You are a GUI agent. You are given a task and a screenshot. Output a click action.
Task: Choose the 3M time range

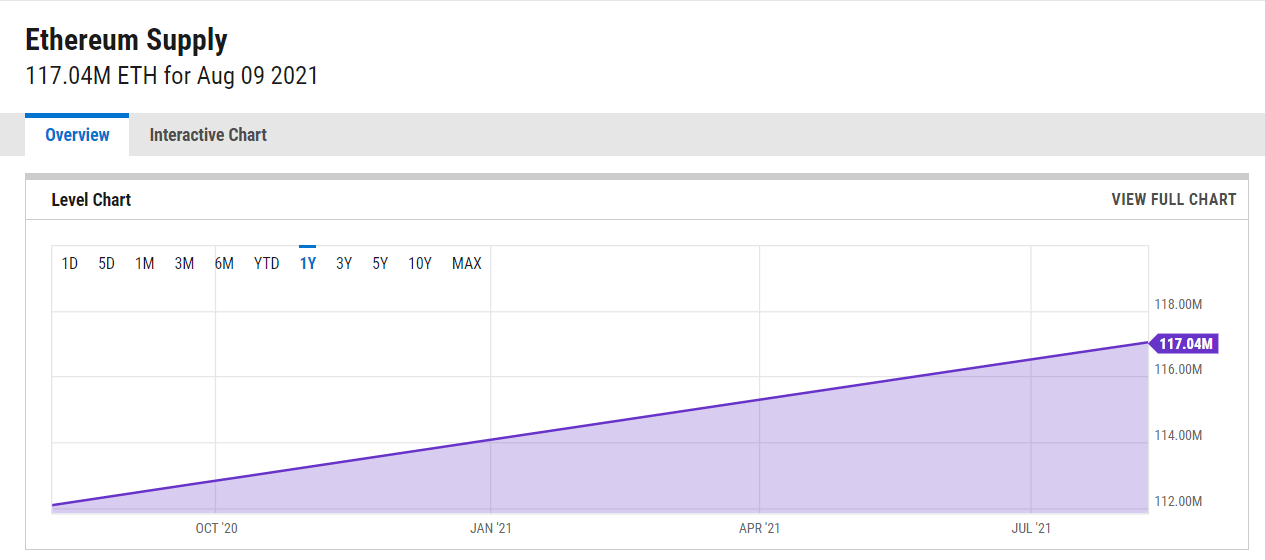click(184, 264)
